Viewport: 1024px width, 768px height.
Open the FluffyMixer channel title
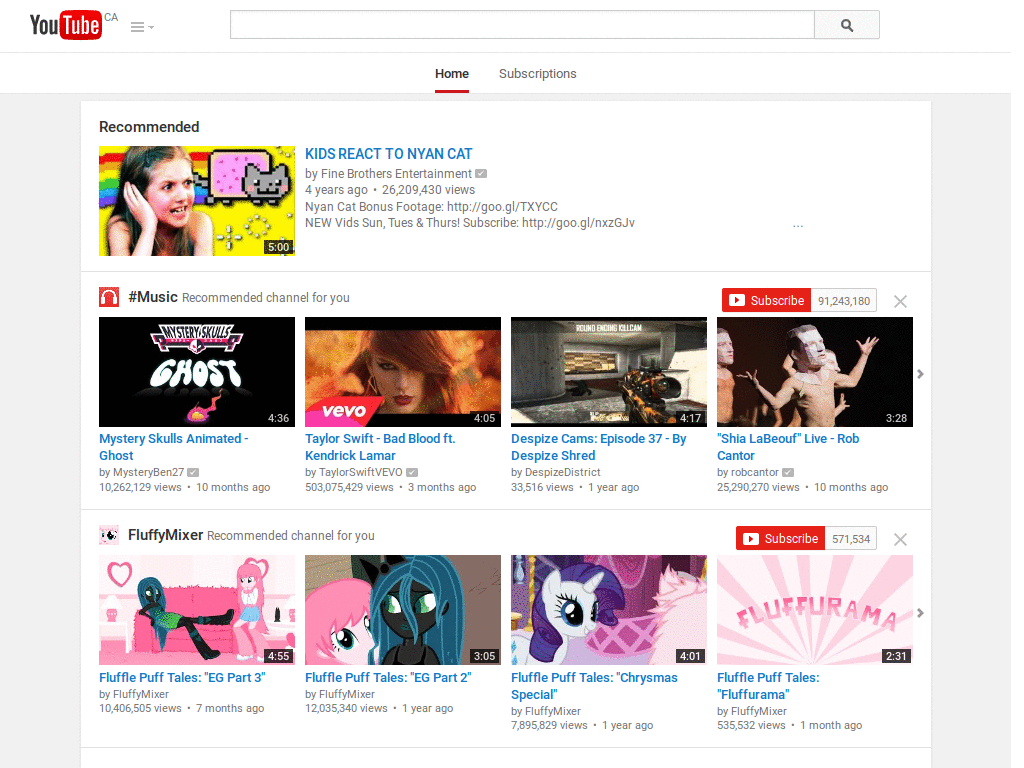(x=166, y=536)
